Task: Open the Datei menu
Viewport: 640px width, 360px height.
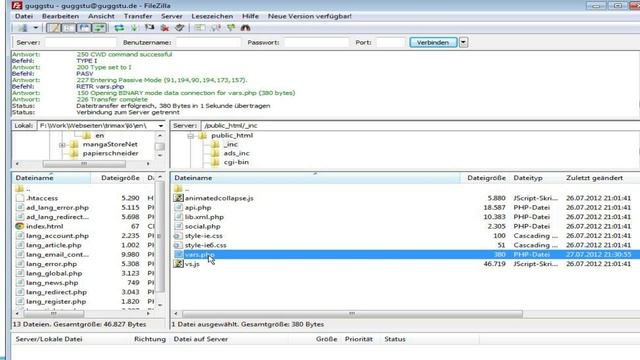Action: 24,16
